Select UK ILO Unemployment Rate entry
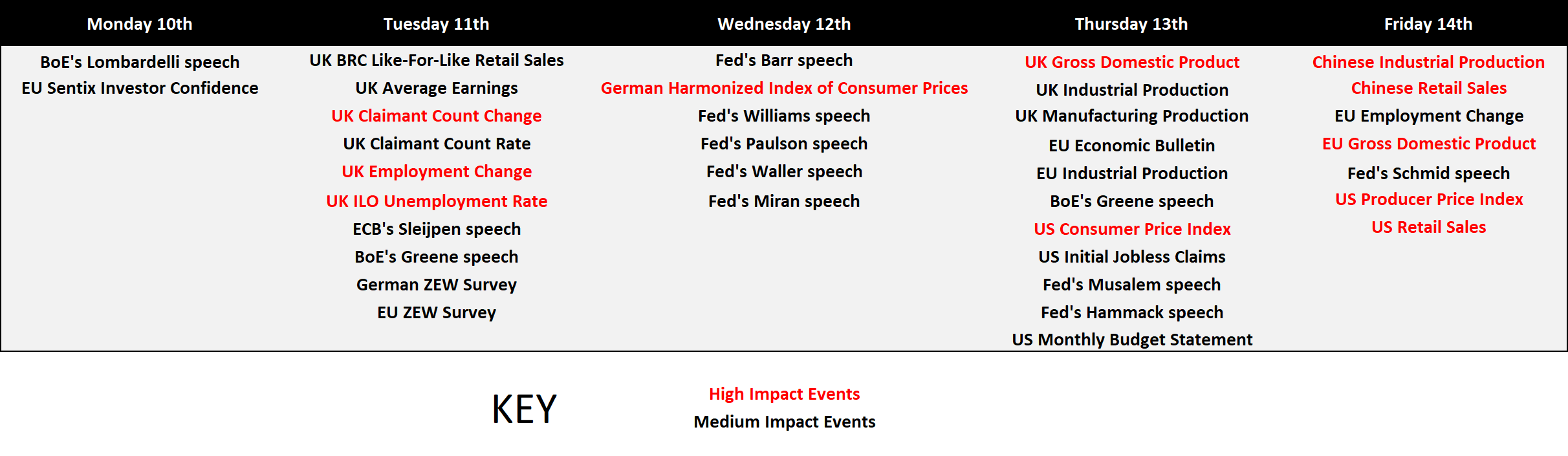Image resolution: width=1568 pixels, height=456 pixels. click(x=437, y=201)
